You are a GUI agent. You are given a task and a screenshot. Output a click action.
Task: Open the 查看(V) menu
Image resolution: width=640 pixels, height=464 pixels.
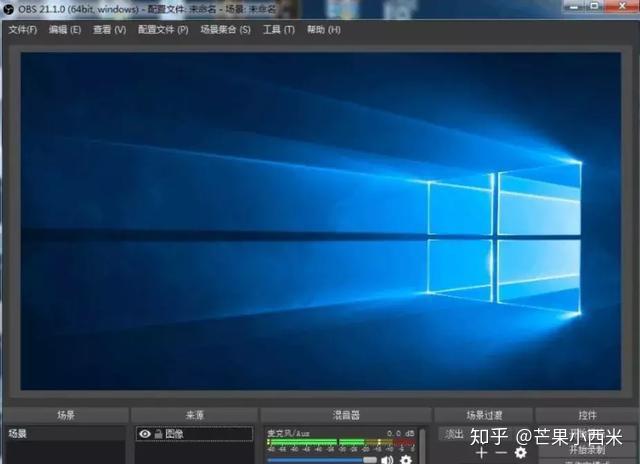pos(110,30)
